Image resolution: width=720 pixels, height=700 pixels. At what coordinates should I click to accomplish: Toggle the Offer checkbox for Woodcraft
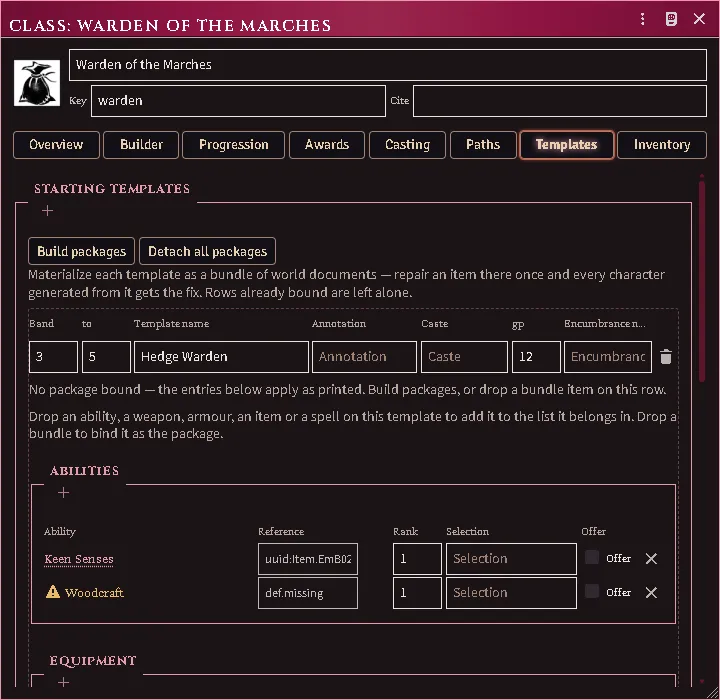592,592
